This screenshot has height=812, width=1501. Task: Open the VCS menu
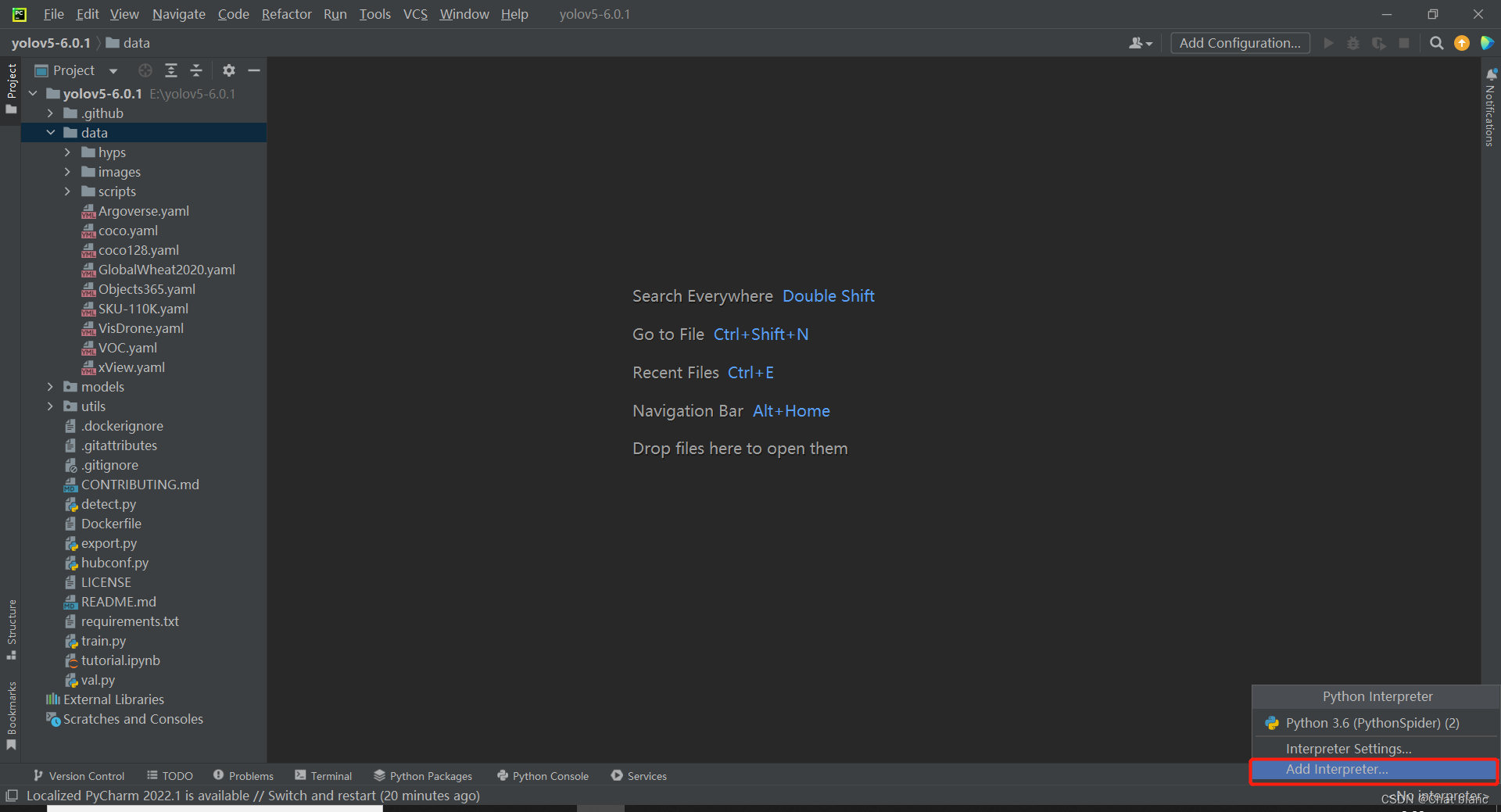(415, 14)
